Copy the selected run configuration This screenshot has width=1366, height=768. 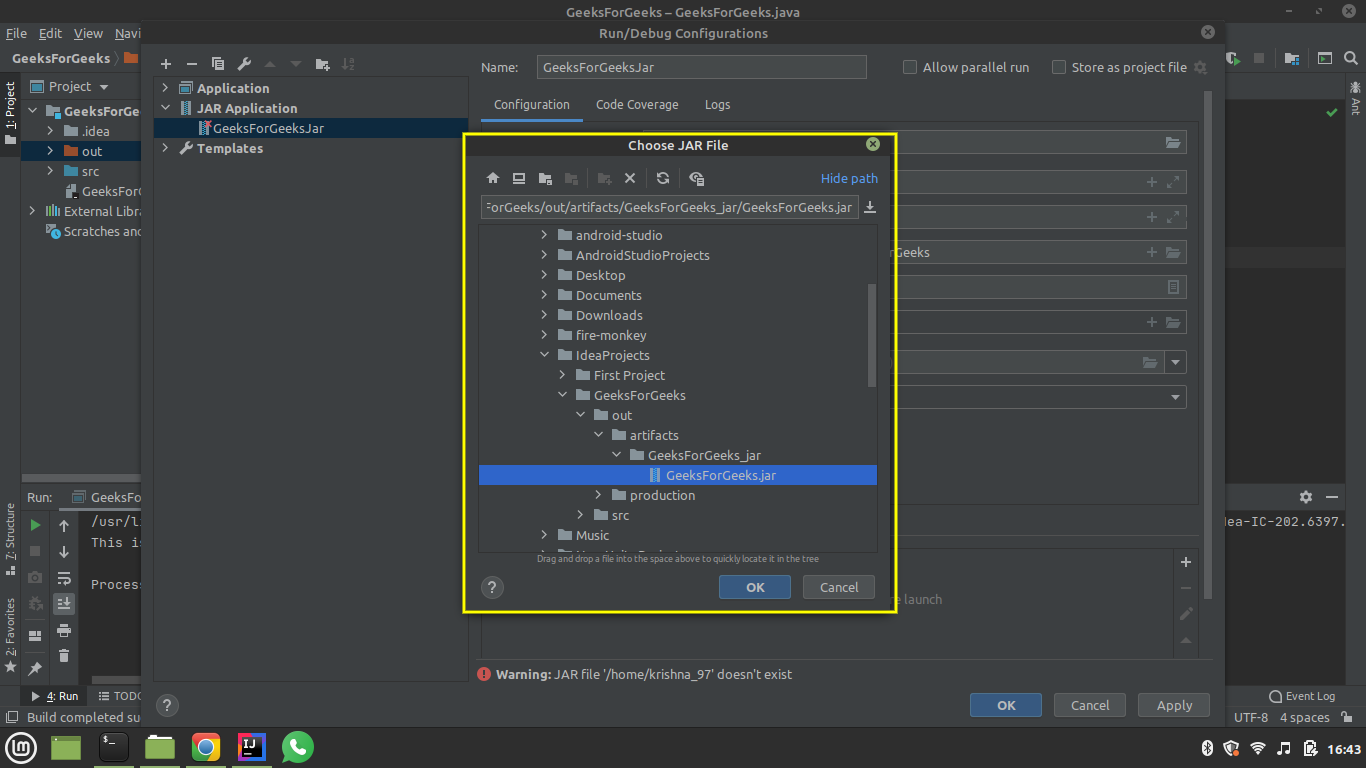(x=218, y=64)
